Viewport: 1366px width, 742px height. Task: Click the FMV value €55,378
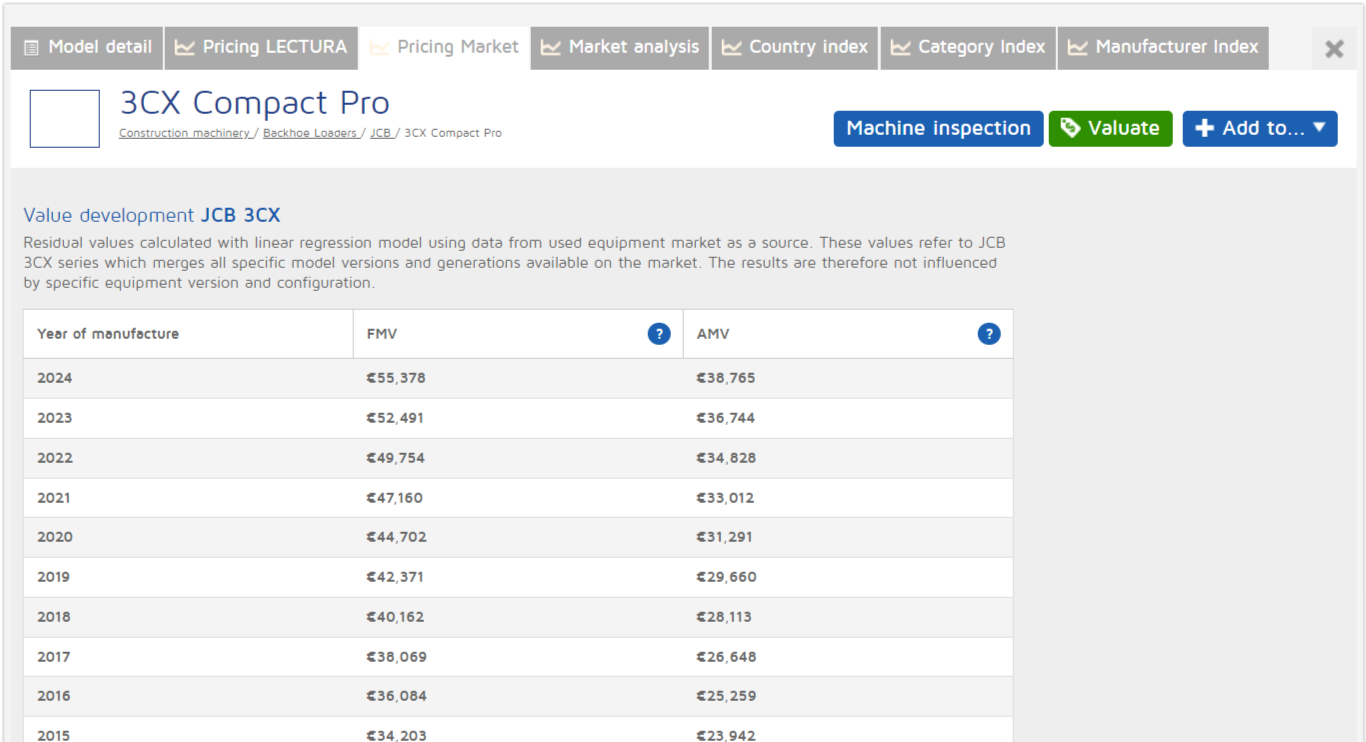point(396,378)
